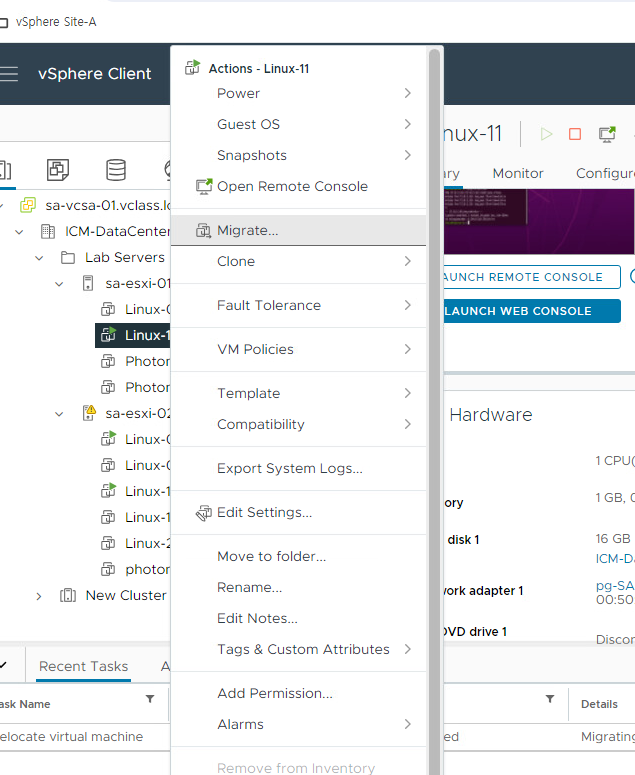Image resolution: width=635 pixels, height=775 pixels.
Task: Choose Add Permission... from the menu
Action: pyautogui.click(x=298, y=693)
